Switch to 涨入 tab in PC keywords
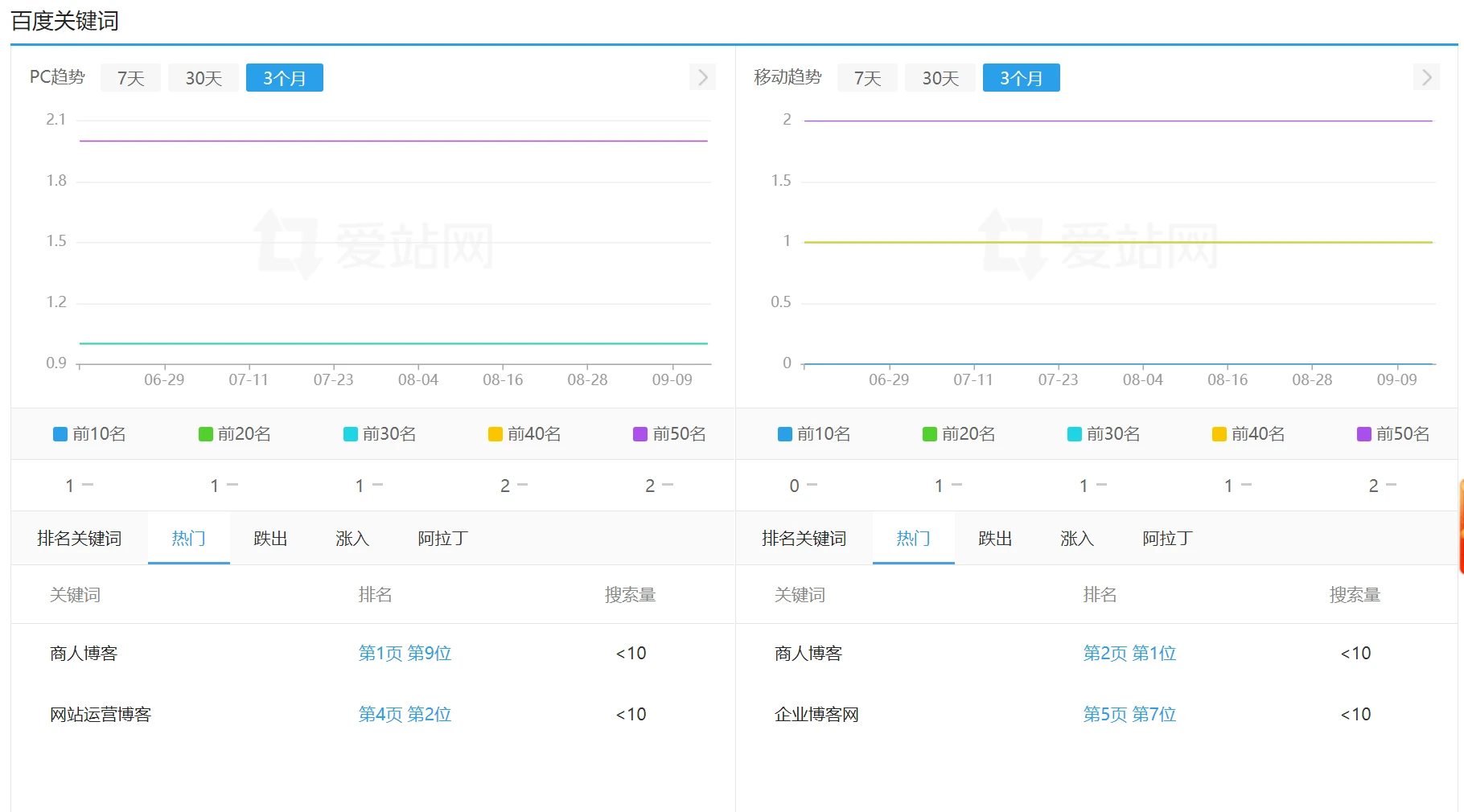The height and width of the screenshot is (812, 1464). click(x=352, y=539)
